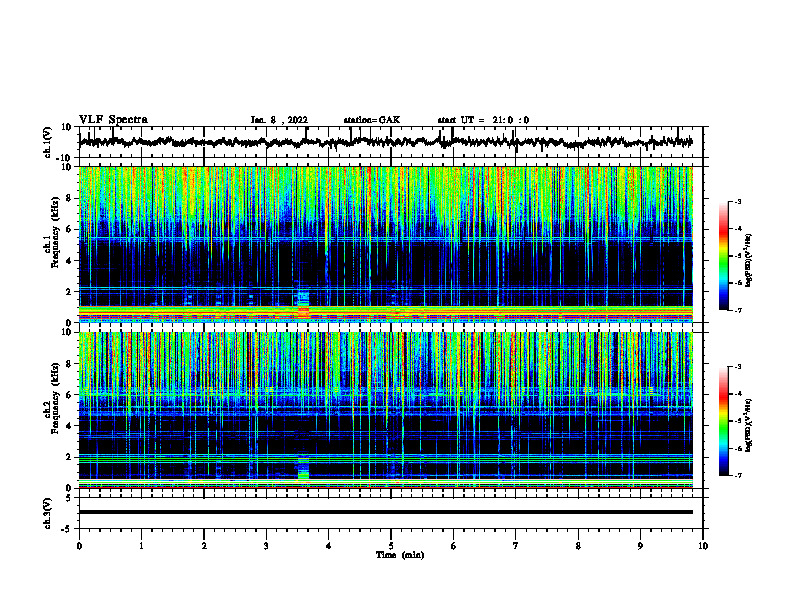The width and height of the screenshot is (792, 612).
Task: Click time axis tick label "9"
Action: (640, 546)
